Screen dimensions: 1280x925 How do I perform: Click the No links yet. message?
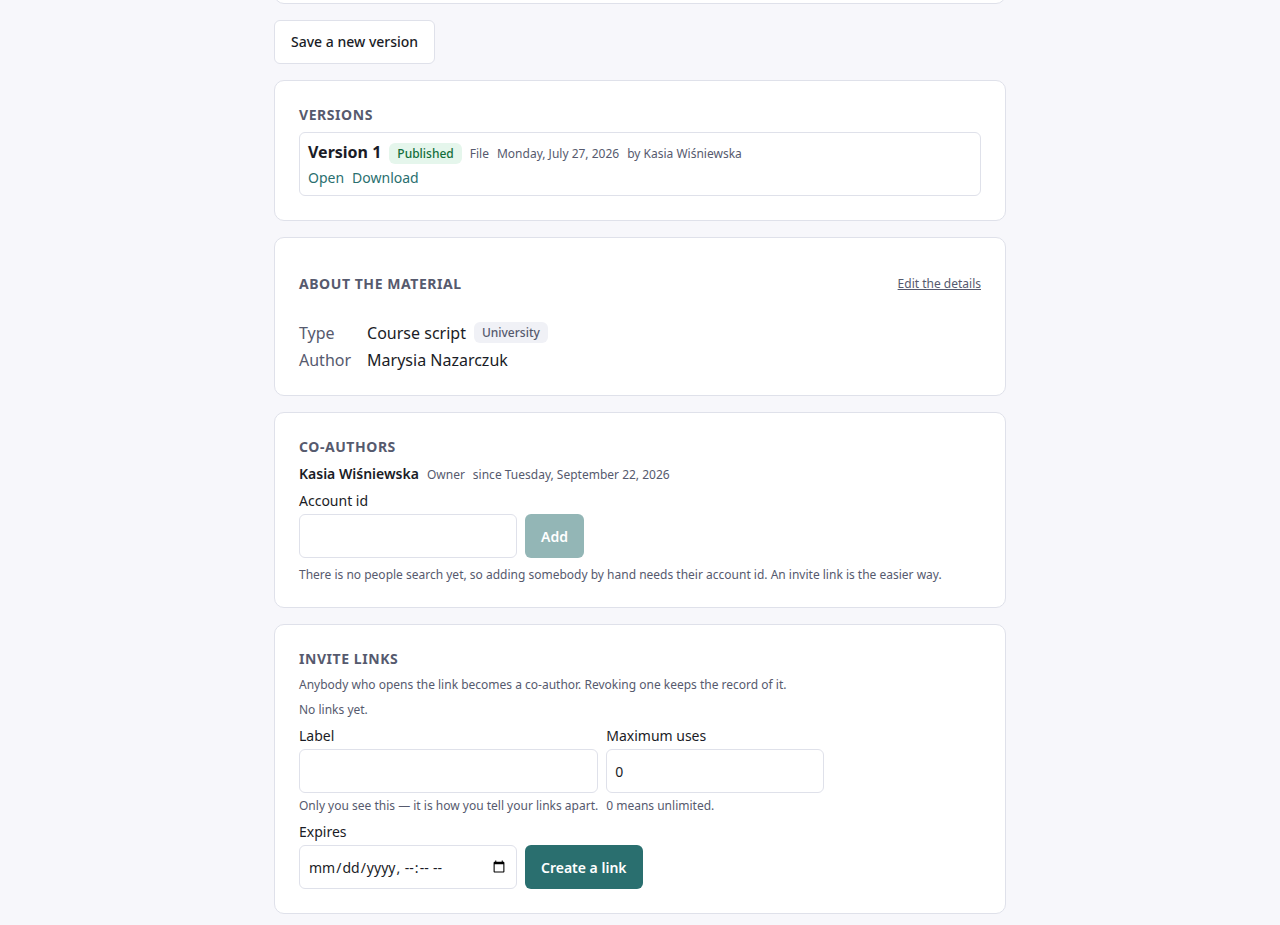(x=333, y=710)
